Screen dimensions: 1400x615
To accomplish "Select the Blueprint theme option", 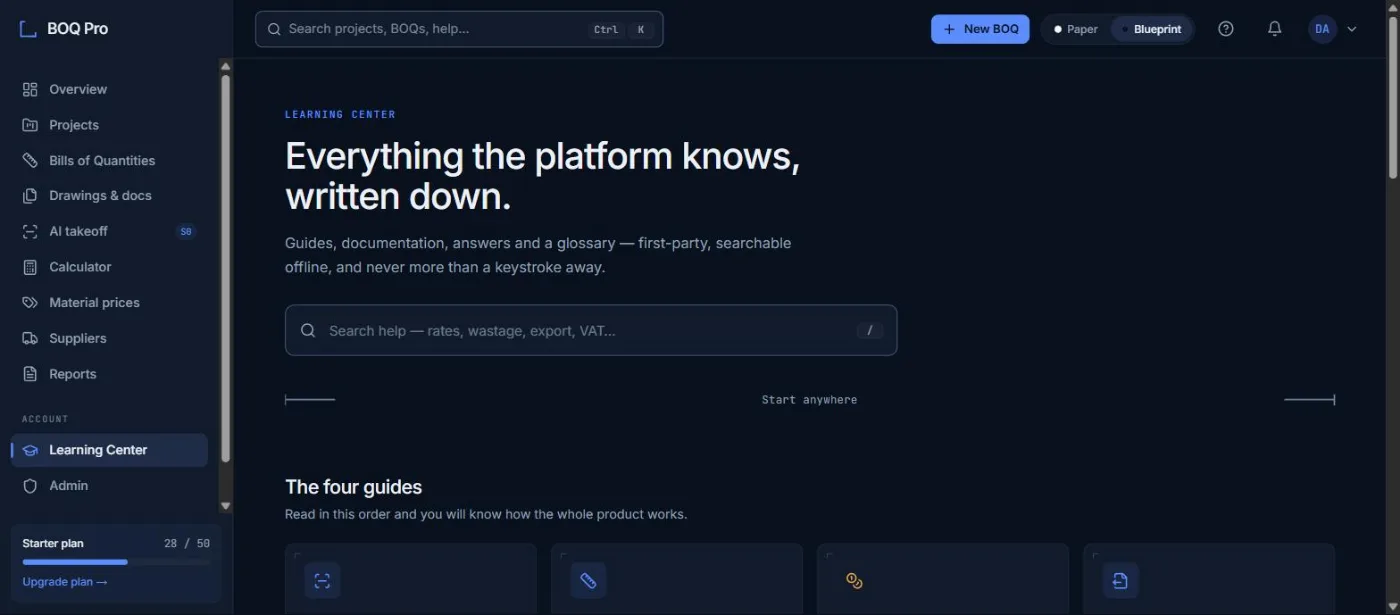I will click(x=1151, y=29).
